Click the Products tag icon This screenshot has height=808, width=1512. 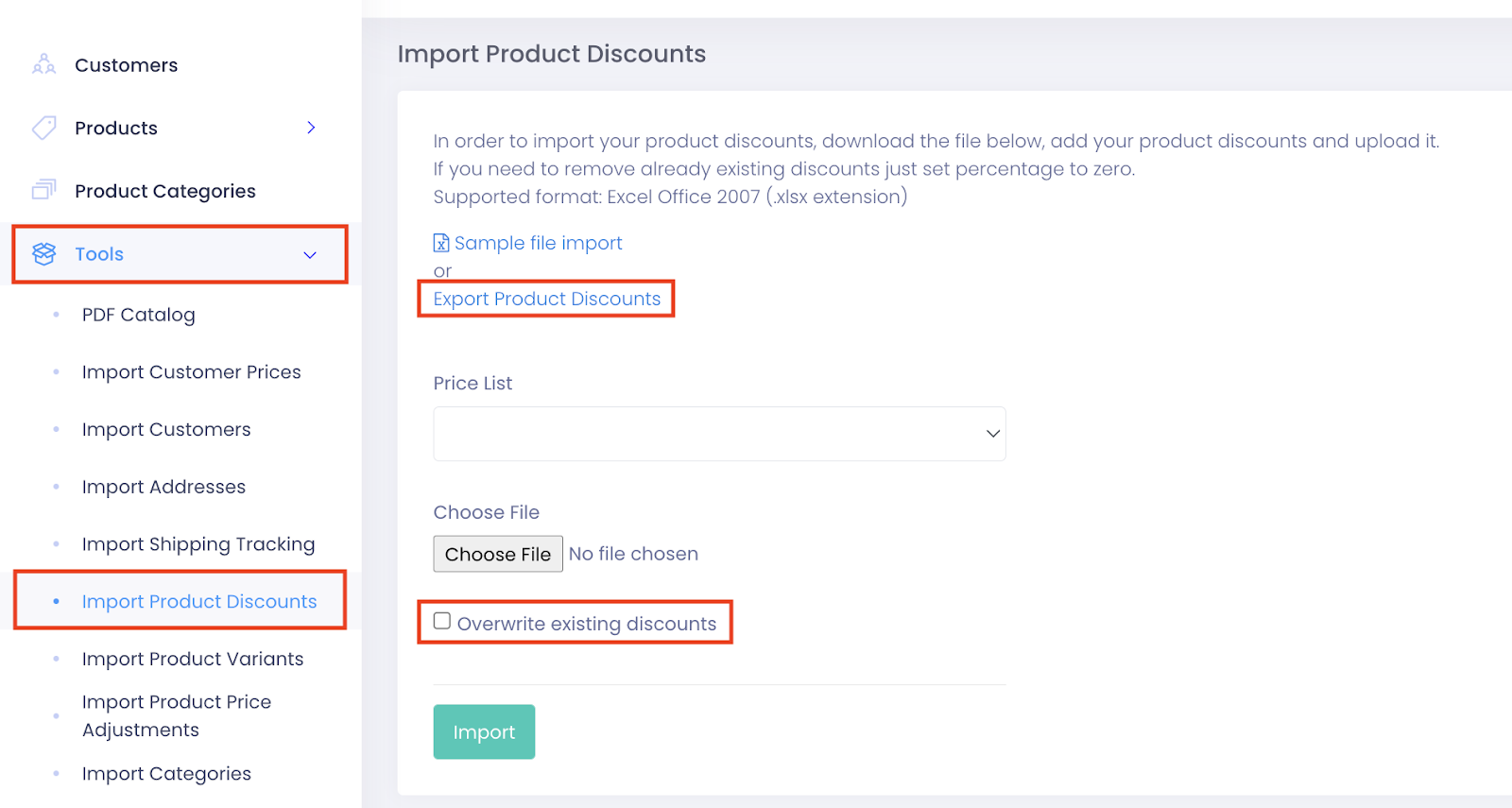[x=43, y=128]
